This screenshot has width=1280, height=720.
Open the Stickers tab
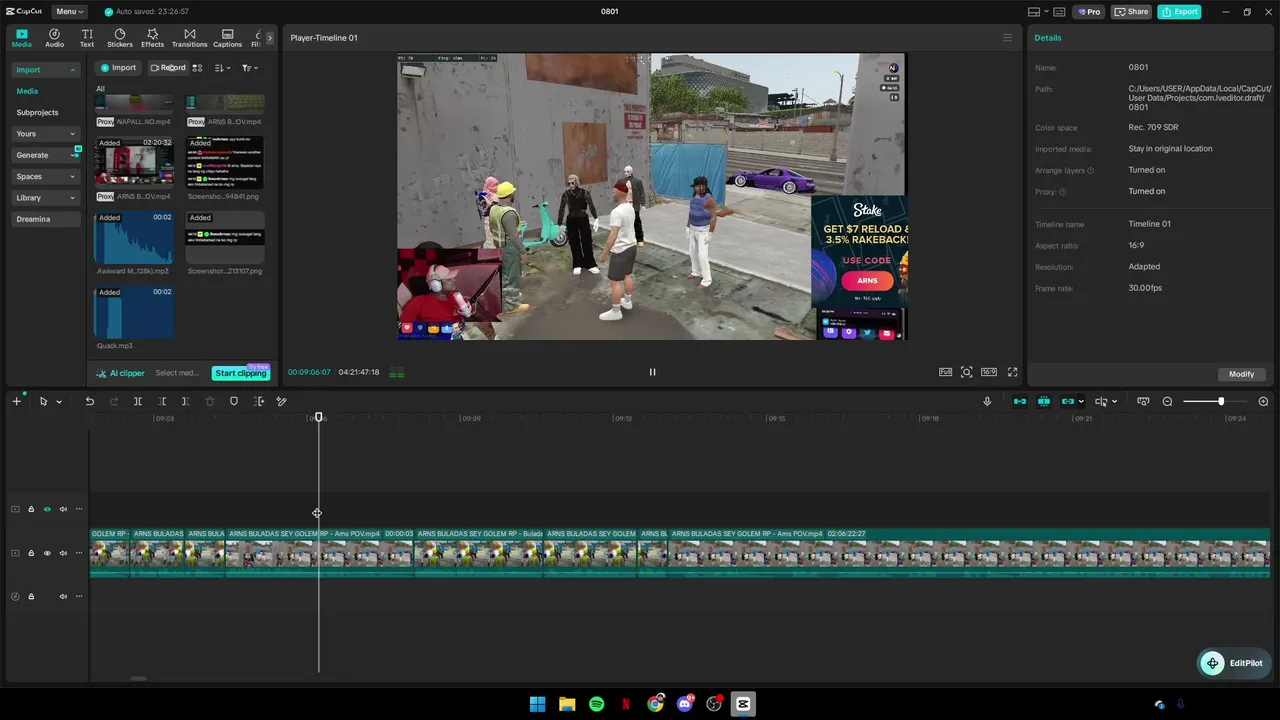tap(120, 38)
